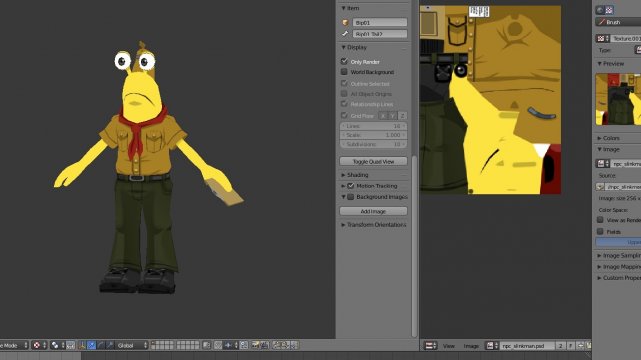
Task: Toggle the All Object Origins checkbox
Action: [344, 94]
